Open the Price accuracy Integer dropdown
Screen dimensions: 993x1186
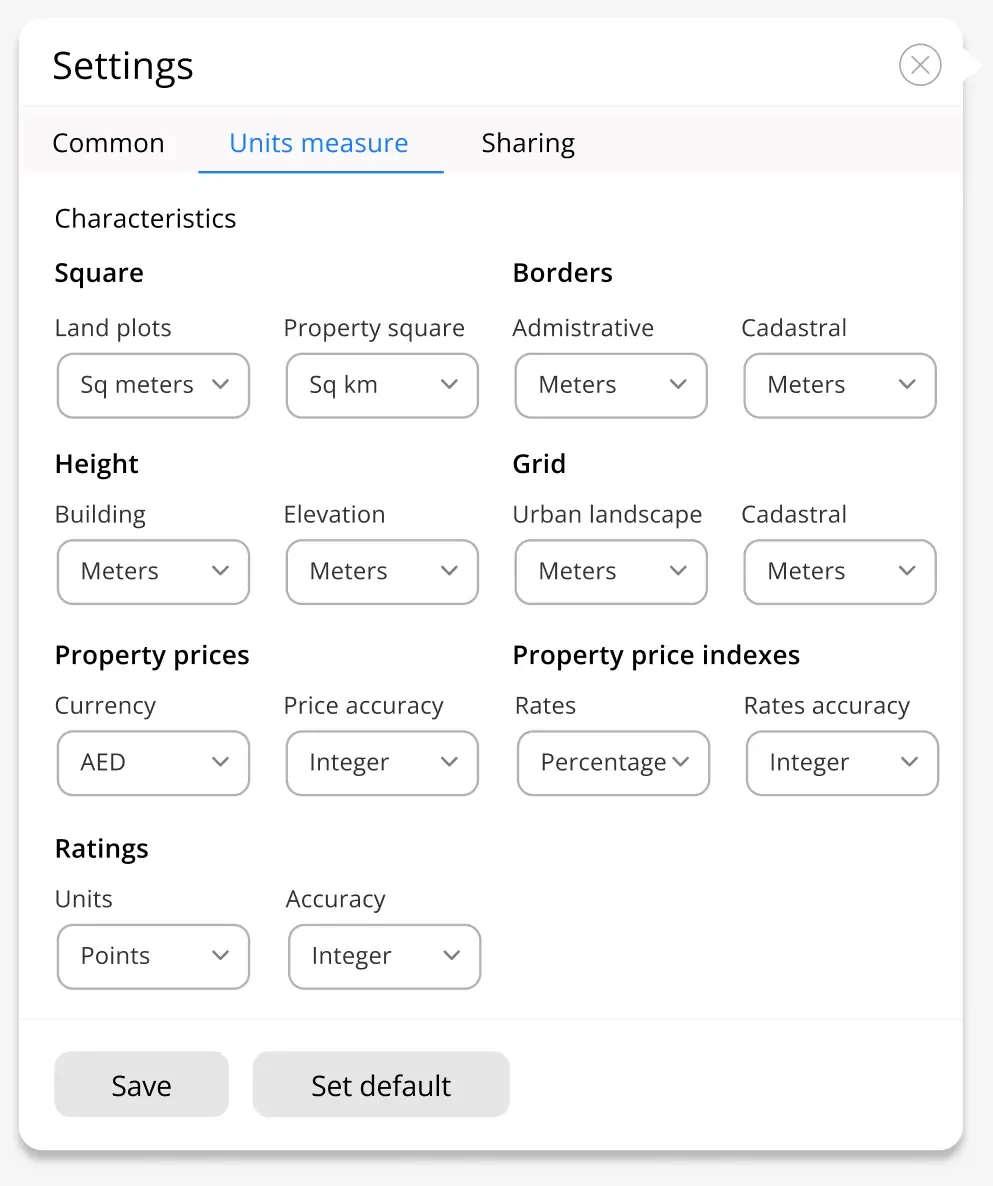point(382,762)
